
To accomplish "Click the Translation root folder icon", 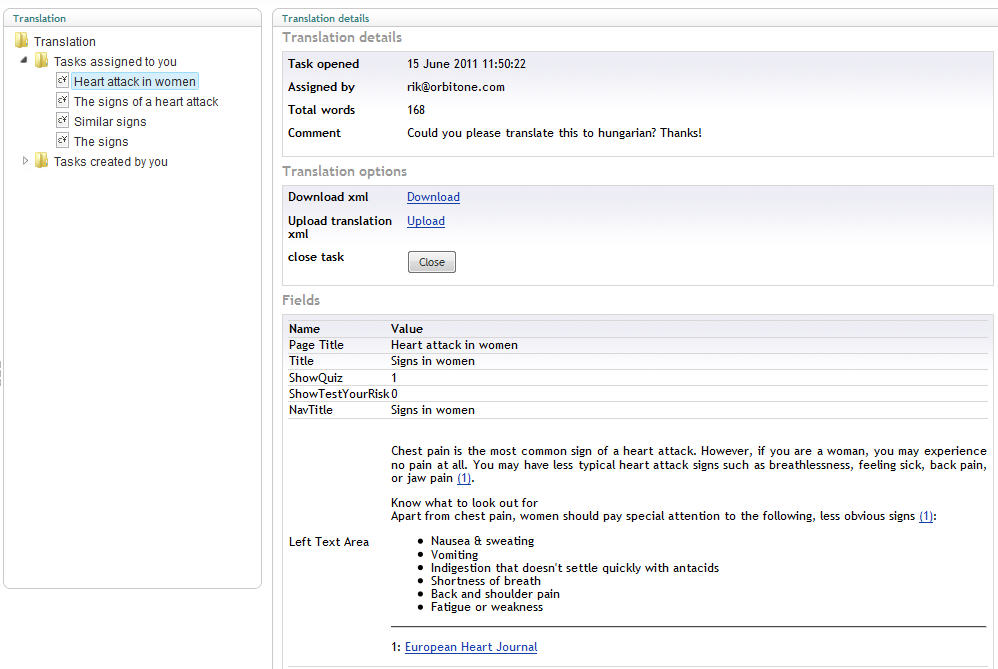I will [22, 41].
